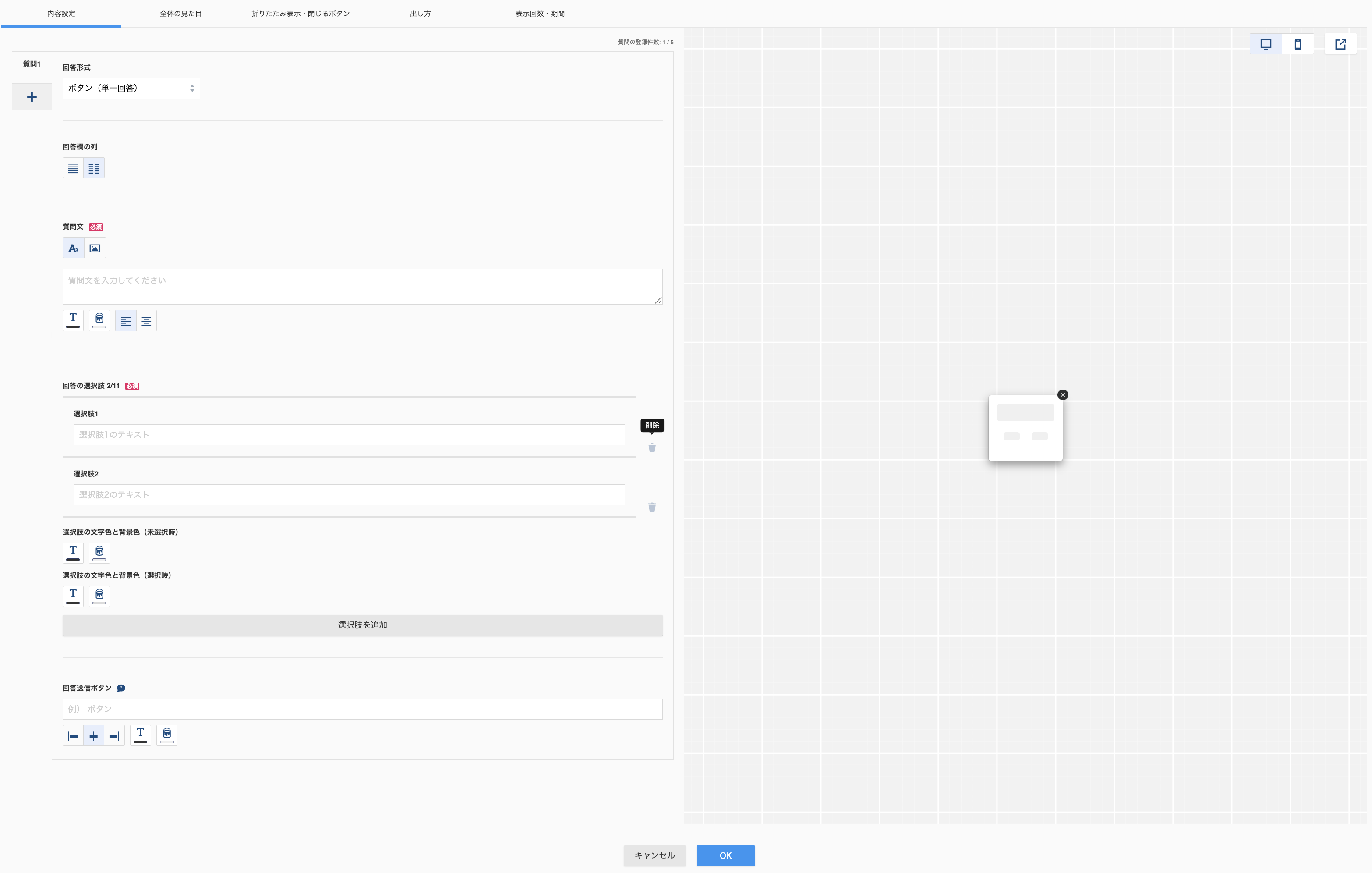Screen dimensions: 1372x873
Task: Open preview in new window icon
Action: pos(1340,44)
